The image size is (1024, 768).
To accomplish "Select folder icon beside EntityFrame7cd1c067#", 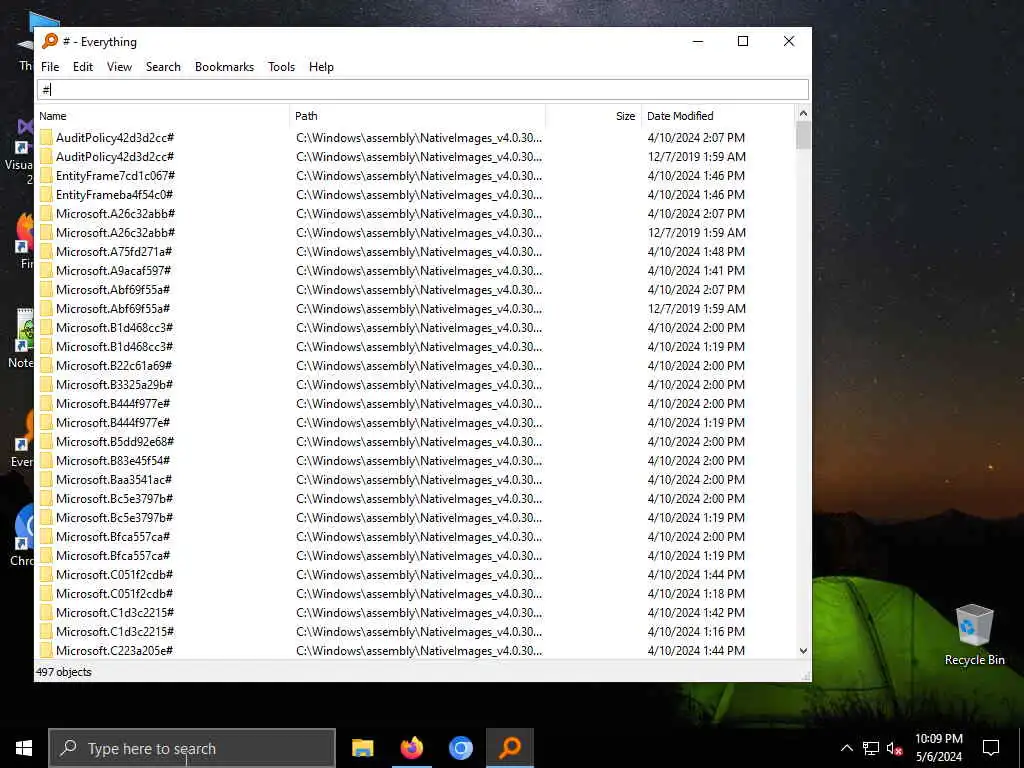I will click(x=46, y=176).
